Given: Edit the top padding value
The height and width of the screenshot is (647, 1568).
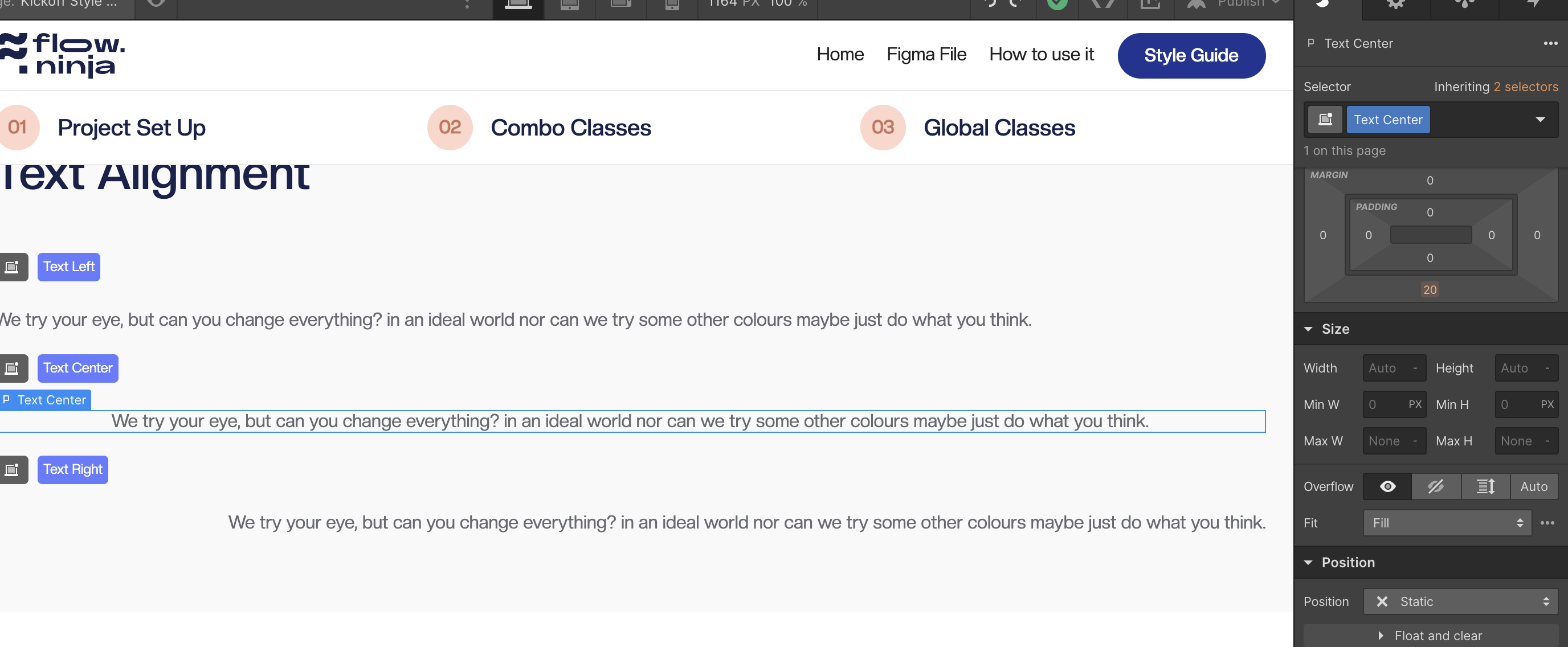Looking at the screenshot, I should (x=1430, y=212).
